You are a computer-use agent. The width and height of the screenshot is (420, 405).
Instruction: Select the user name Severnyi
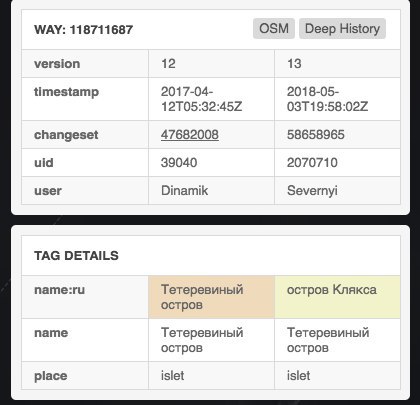coord(312,191)
